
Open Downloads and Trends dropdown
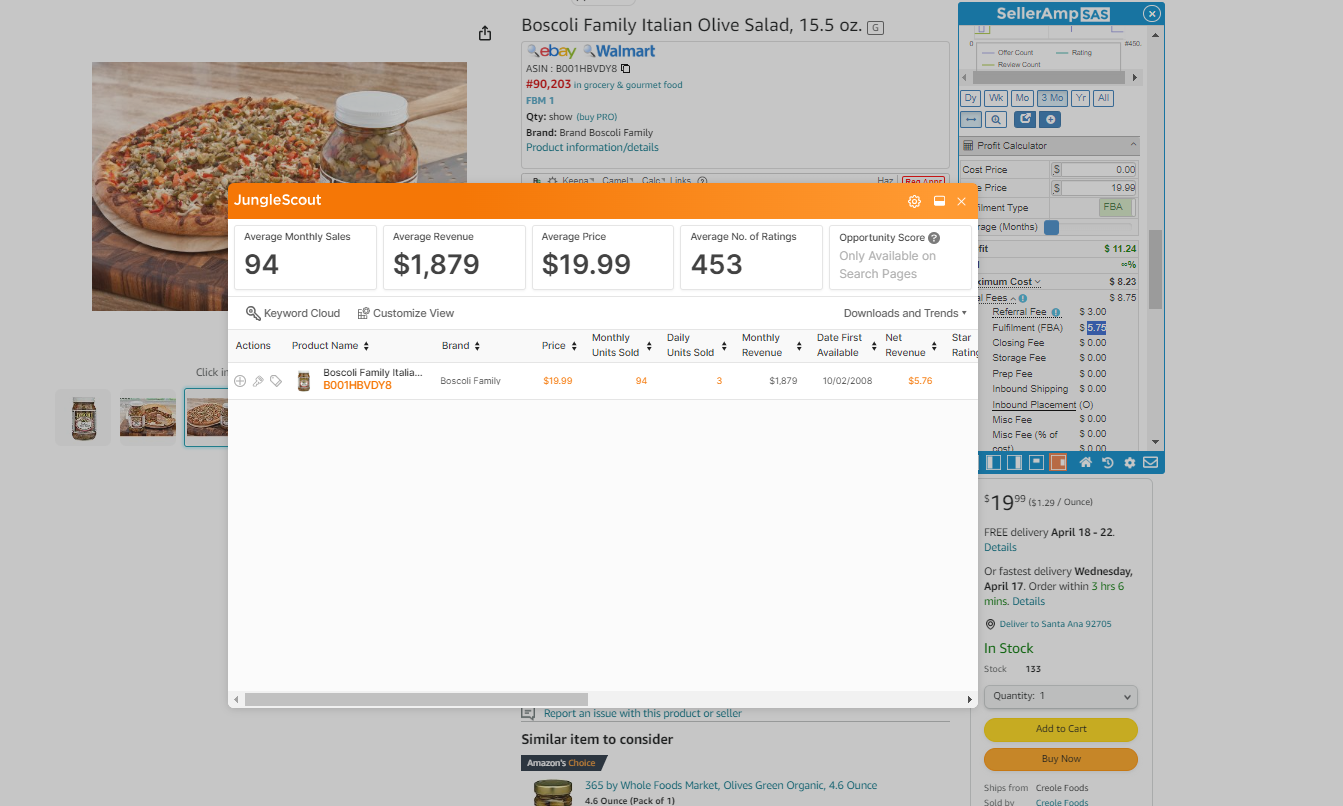(x=905, y=313)
